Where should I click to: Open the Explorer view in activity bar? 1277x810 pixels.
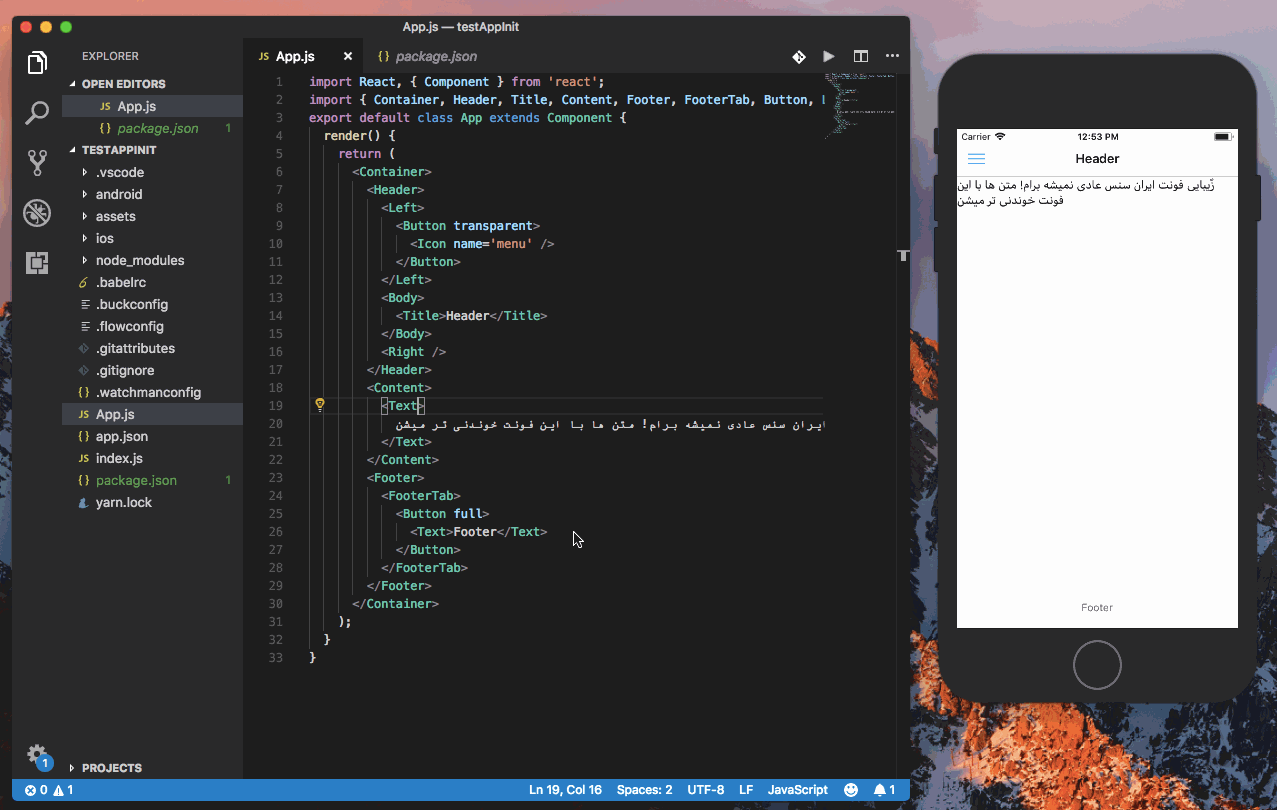click(x=37, y=62)
